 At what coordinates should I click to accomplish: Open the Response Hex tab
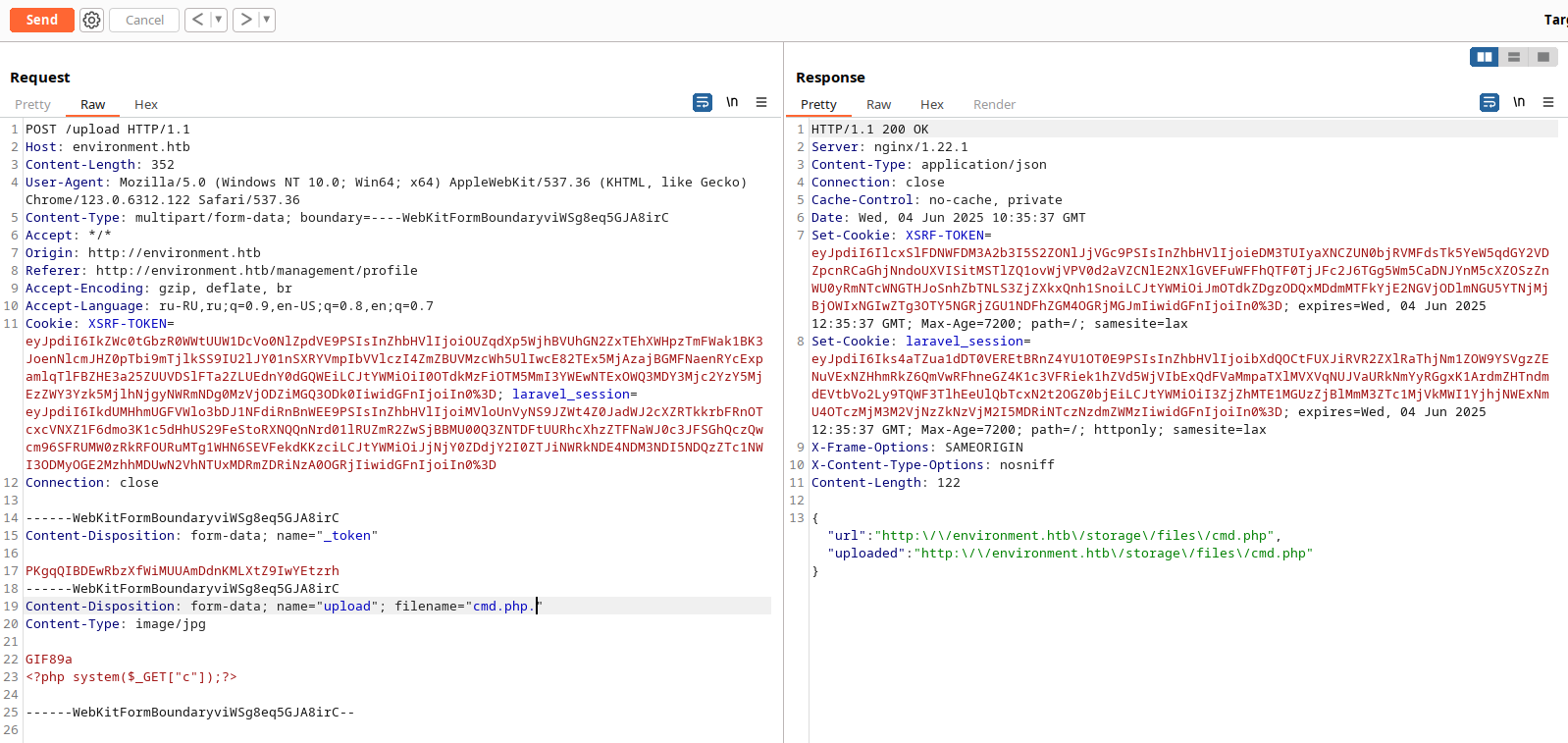click(x=932, y=104)
